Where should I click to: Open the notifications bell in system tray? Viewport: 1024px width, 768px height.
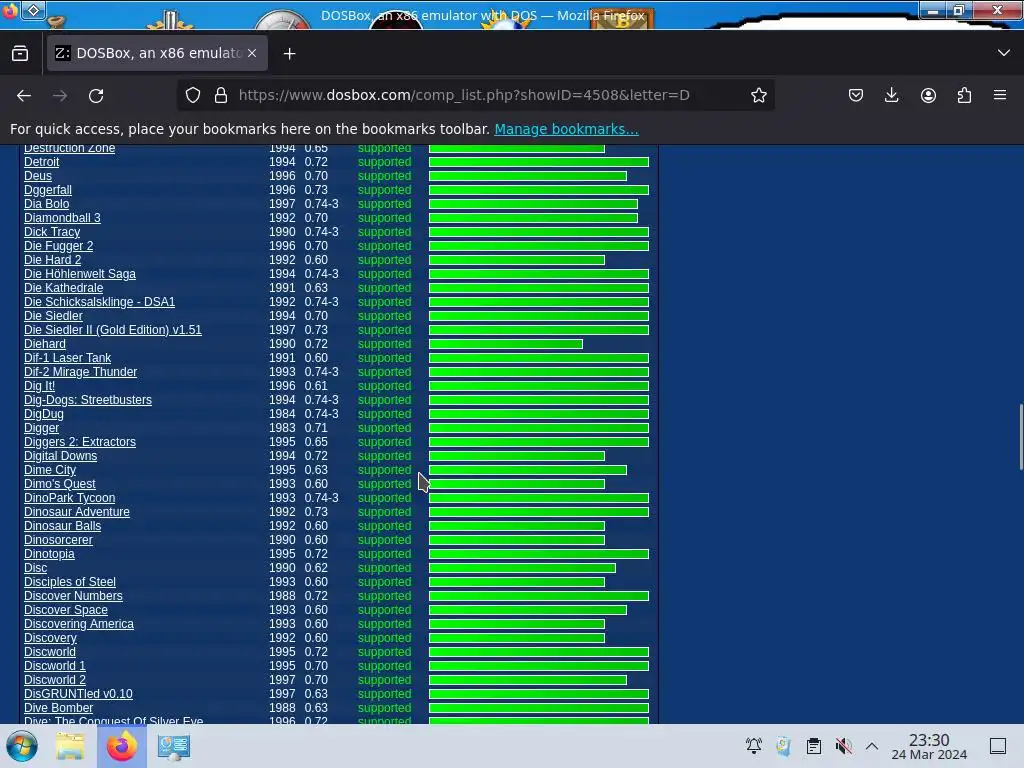pos(754,746)
